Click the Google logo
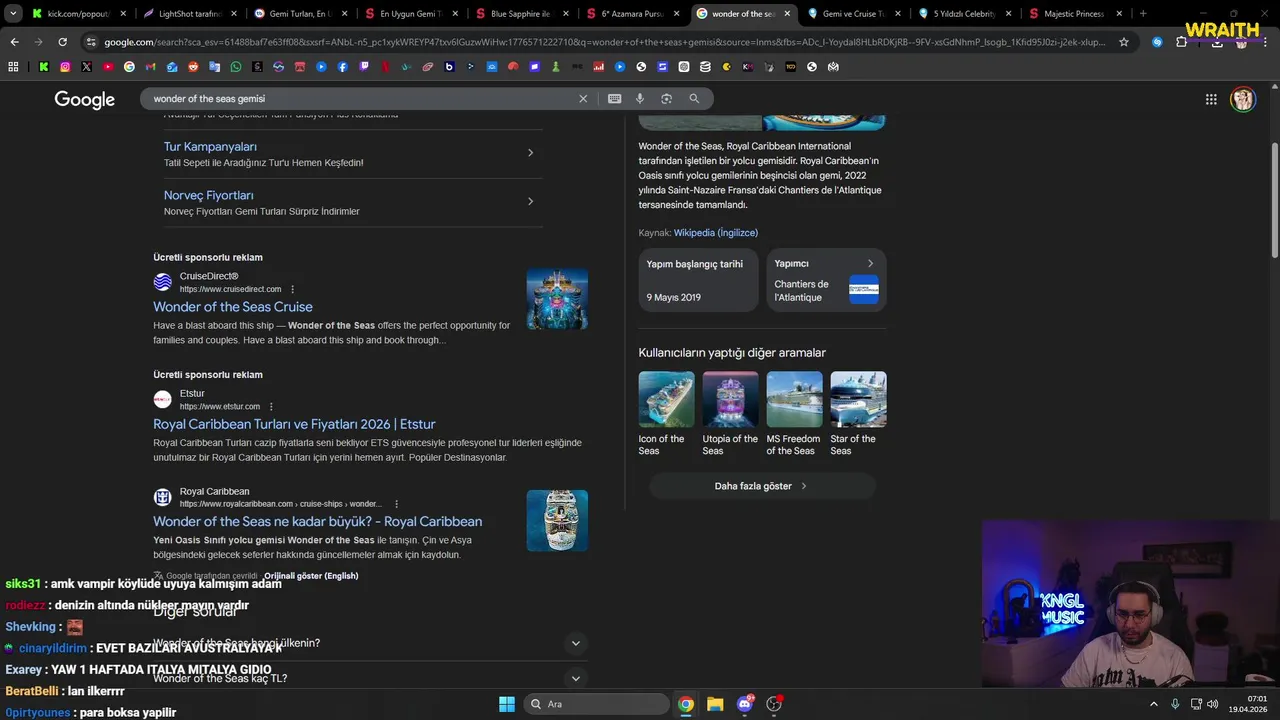Viewport: 1280px width, 720px height. [x=85, y=99]
